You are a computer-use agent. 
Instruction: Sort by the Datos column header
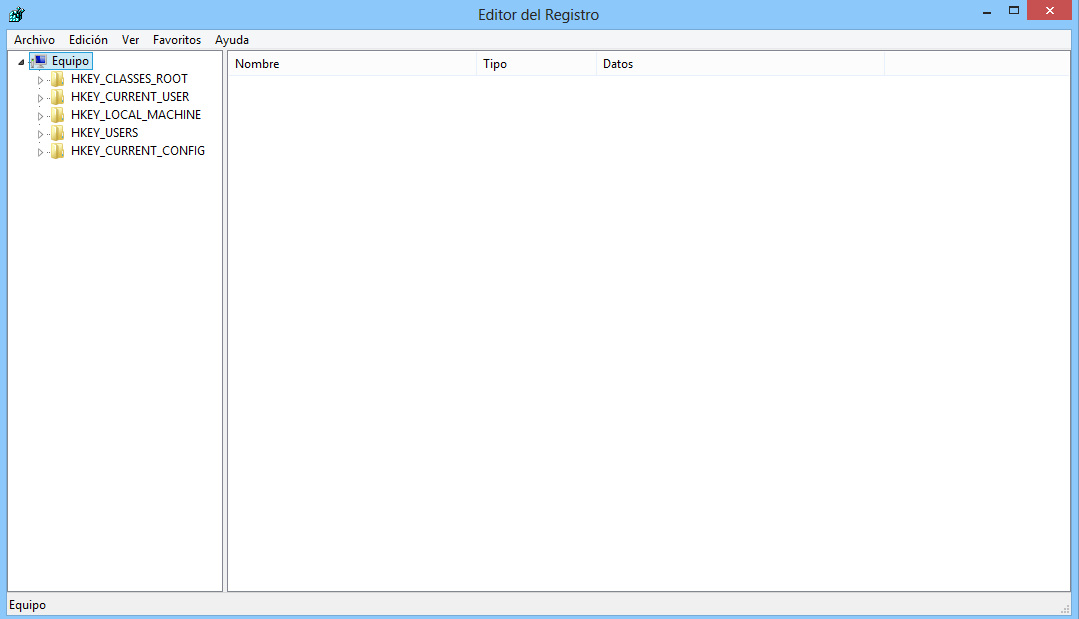[740, 64]
